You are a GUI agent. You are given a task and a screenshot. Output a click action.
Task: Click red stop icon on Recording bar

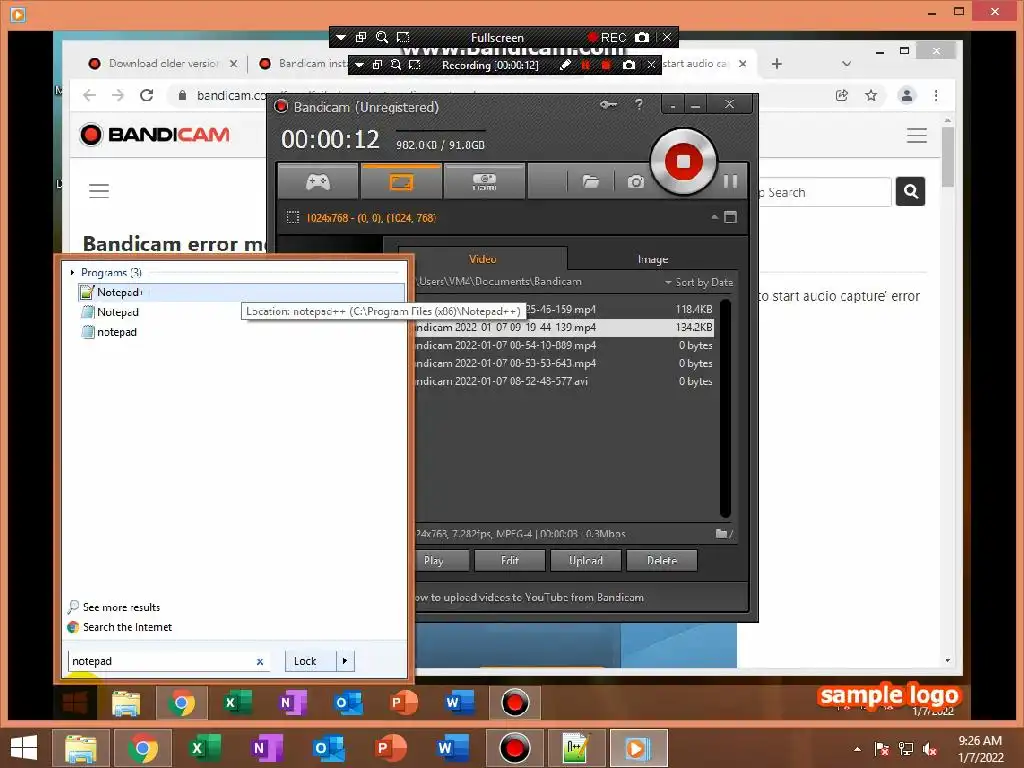606,65
